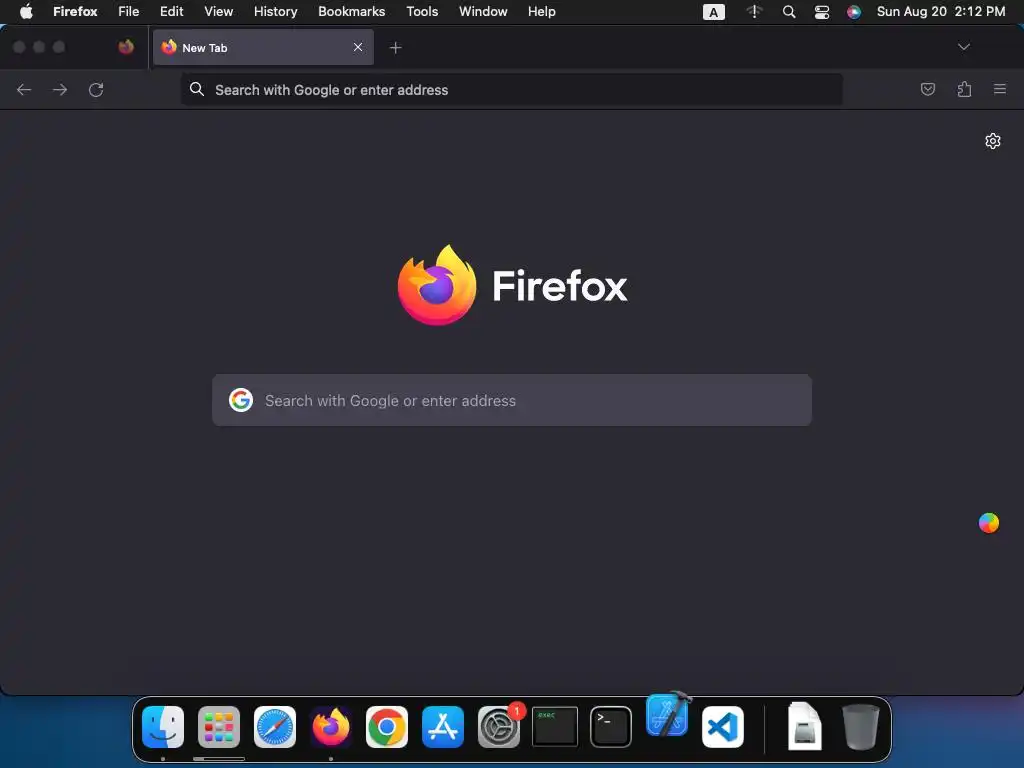Close the New Tab tab

(358, 47)
